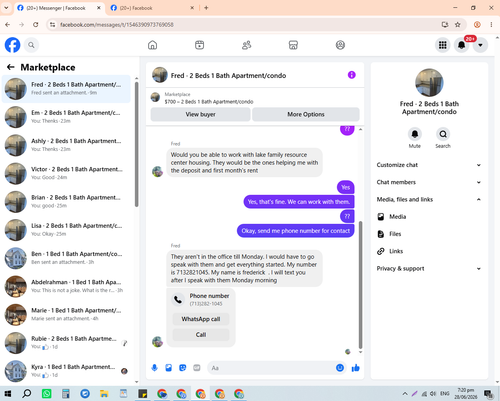
Task: Click the WhatsApp call button
Action: pyautogui.click(x=201, y=319)
